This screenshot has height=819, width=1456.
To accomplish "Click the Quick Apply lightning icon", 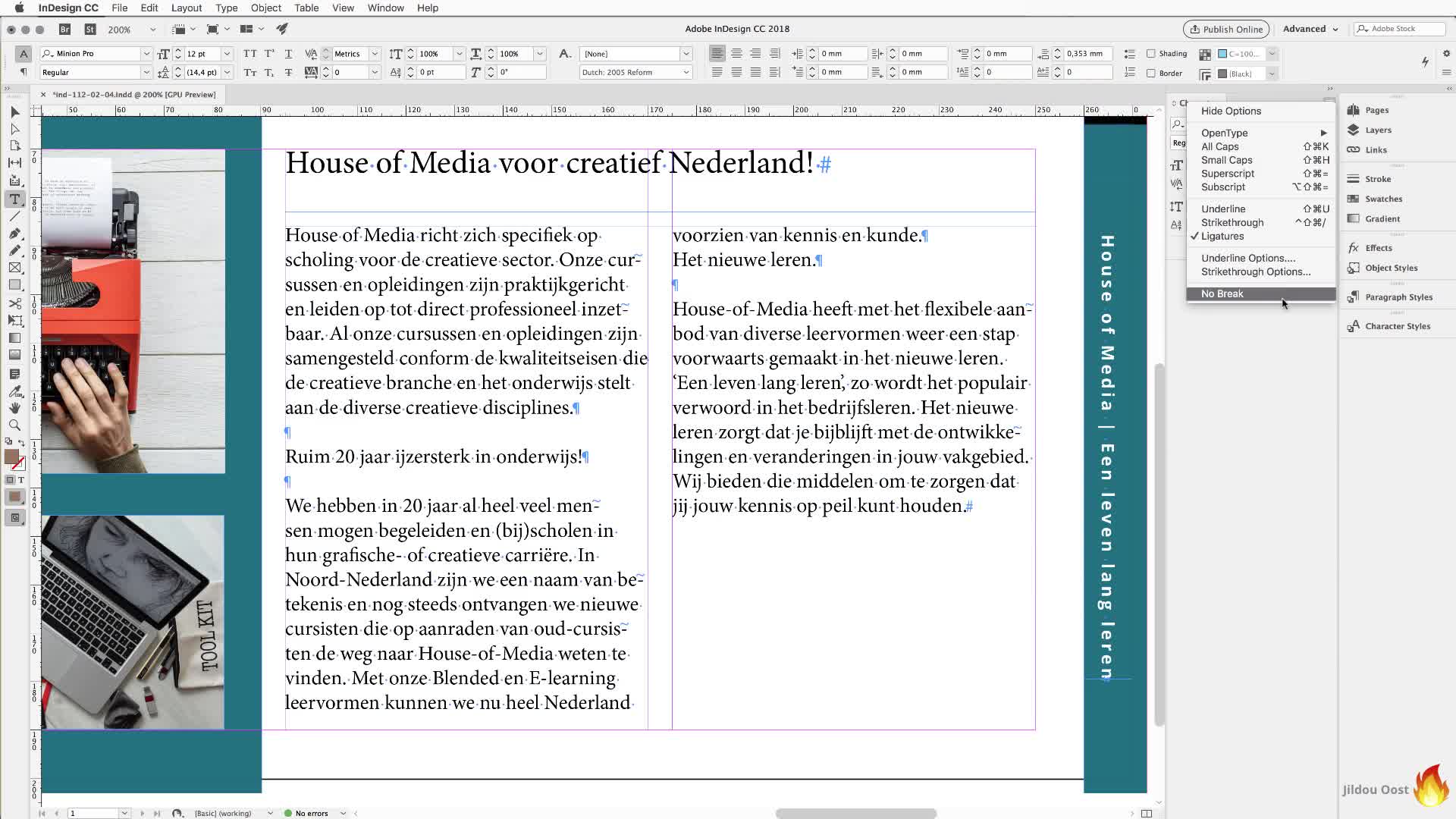I will click(1425, 62).
